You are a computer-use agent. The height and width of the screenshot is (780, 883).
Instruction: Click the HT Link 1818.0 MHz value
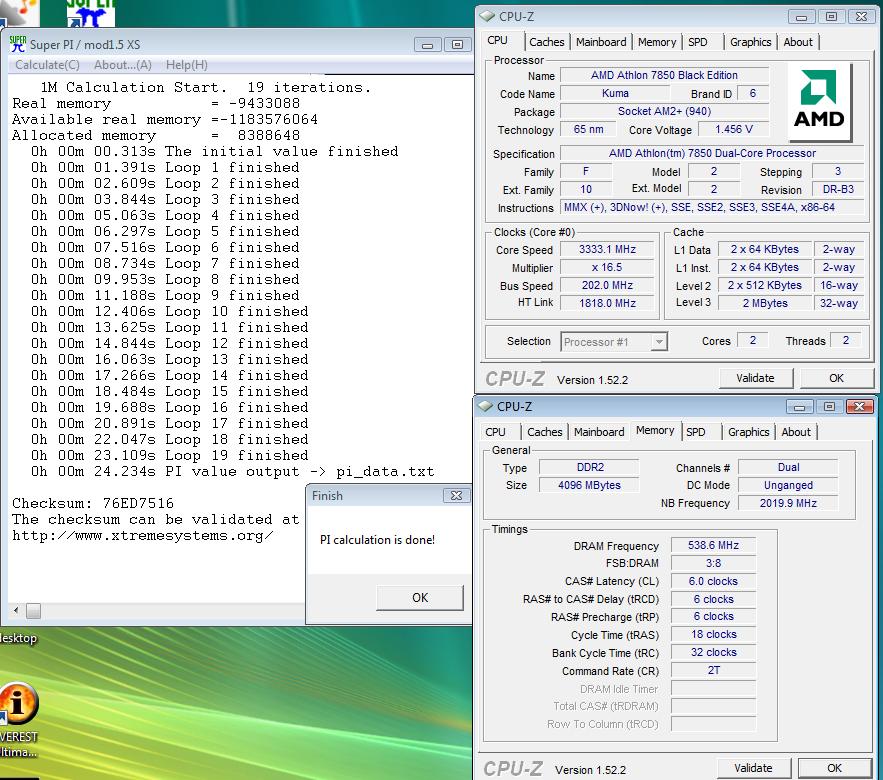pyautogui.click(x=608, y=303)
